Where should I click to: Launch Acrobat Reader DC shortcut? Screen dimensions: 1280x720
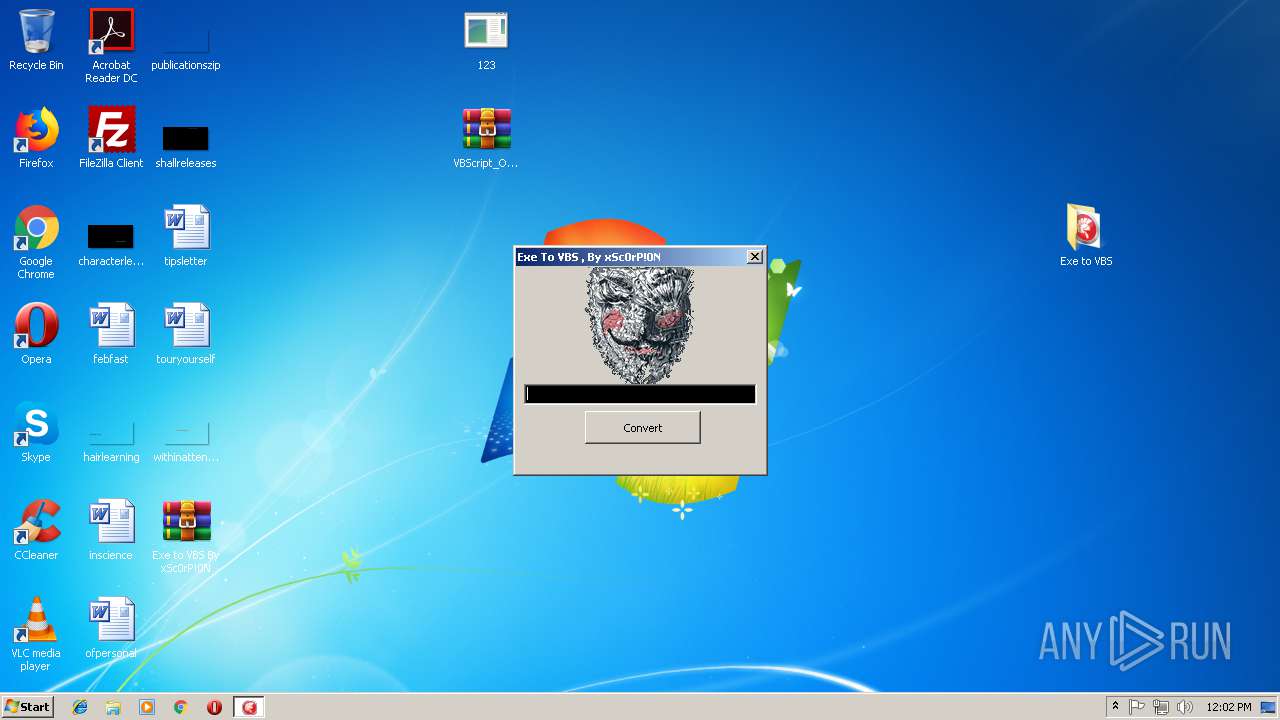click(x=111, y=45)
